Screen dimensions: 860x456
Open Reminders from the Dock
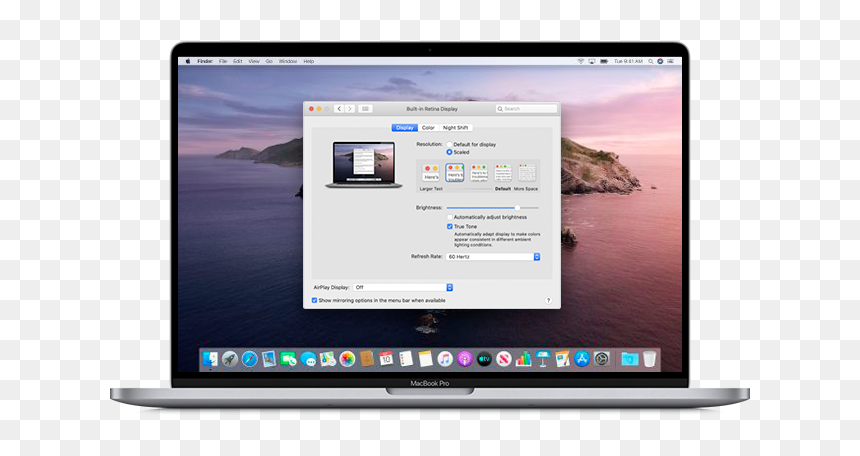click(x=406, y=359)
